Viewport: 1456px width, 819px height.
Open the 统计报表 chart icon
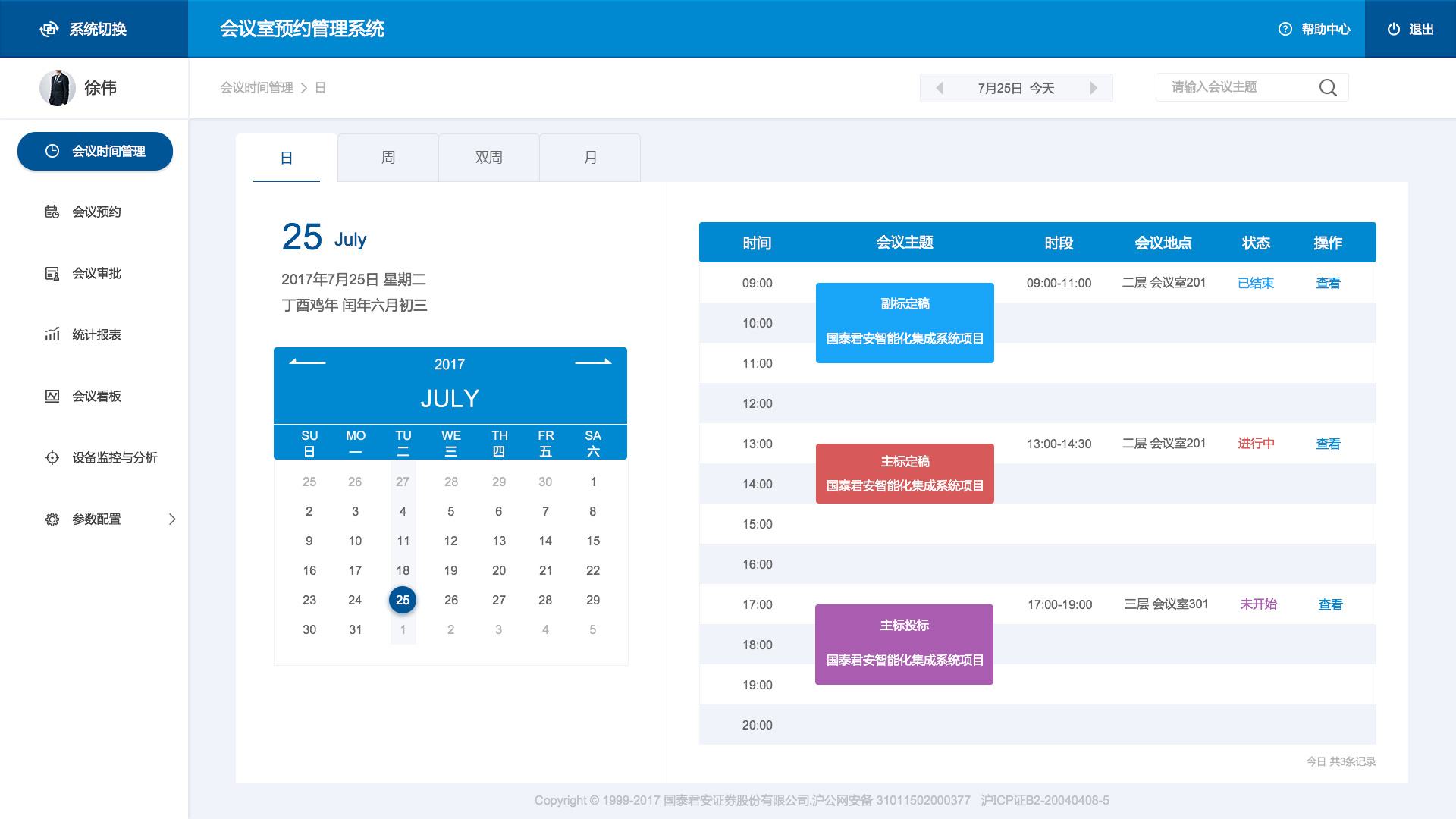[52, 335]
